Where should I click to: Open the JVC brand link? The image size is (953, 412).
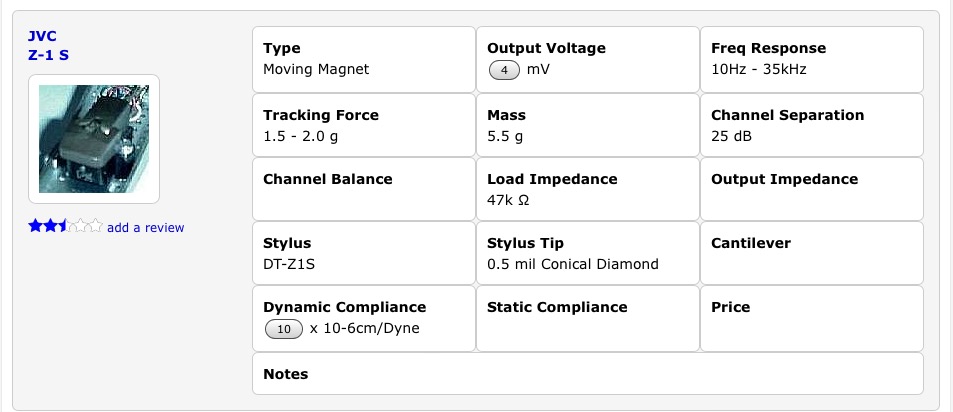[x=43, y=36]
